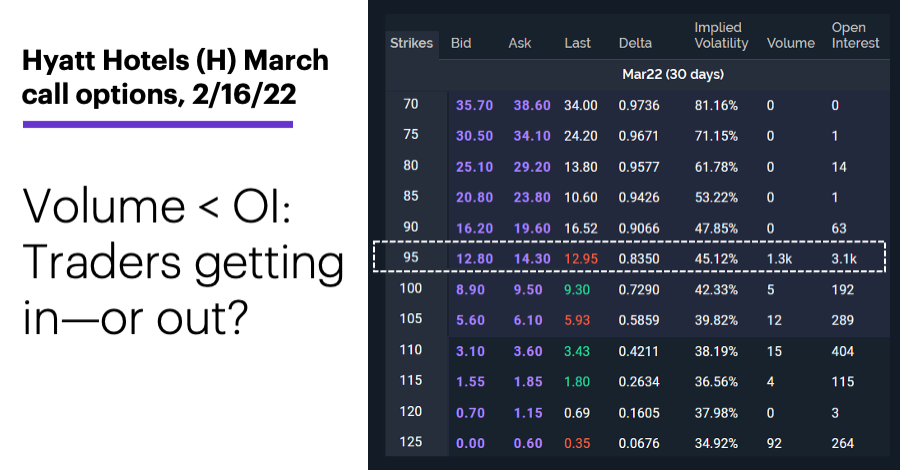The image size is (900, 470).
Task: Click open interest 3.1k value
Action: click(x=844, y=259)
